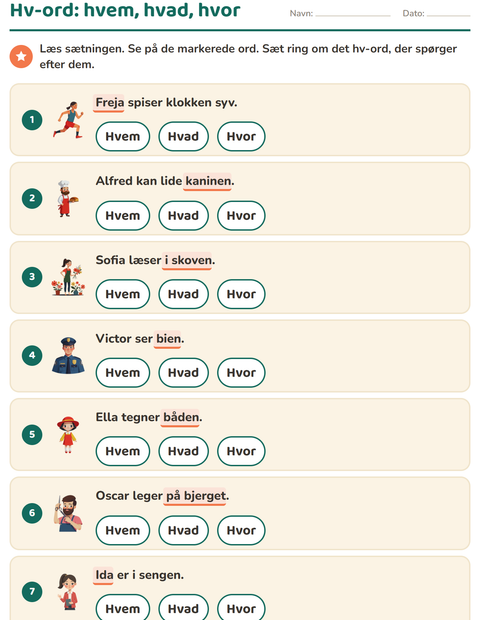Screen dimensions: 480x620
Task: Select Hvad for Alfred kan lide kaninen
Action: pyautogui.click(x=183, y=215)
